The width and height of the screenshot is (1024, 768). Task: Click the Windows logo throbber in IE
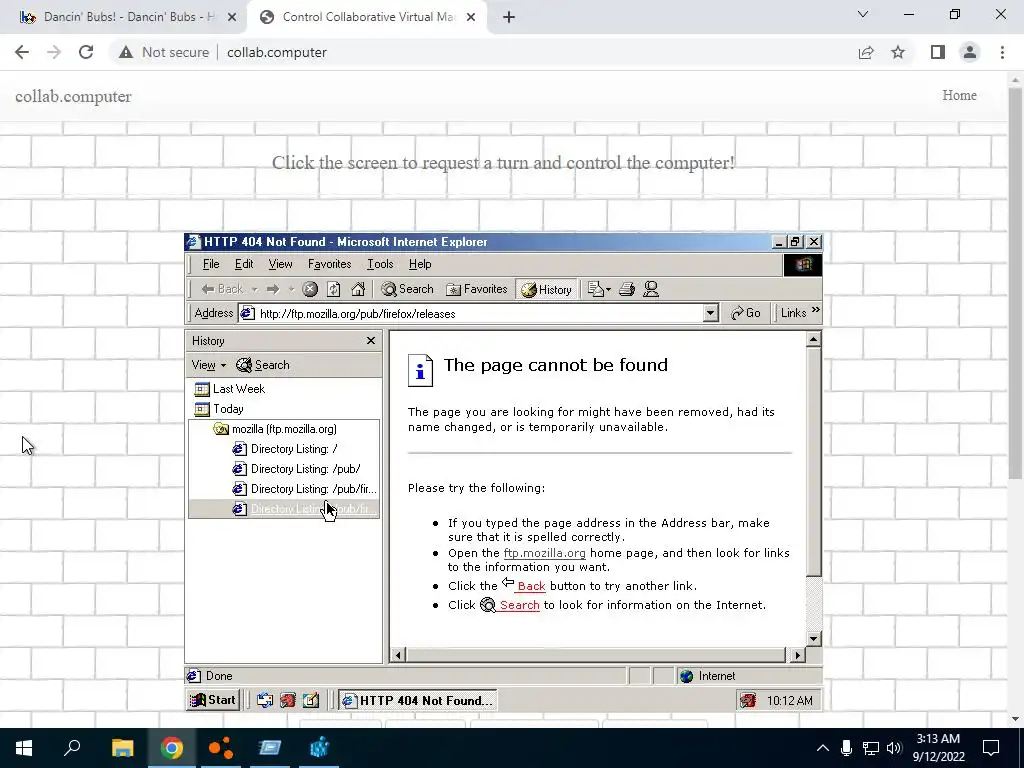(803, 264)
